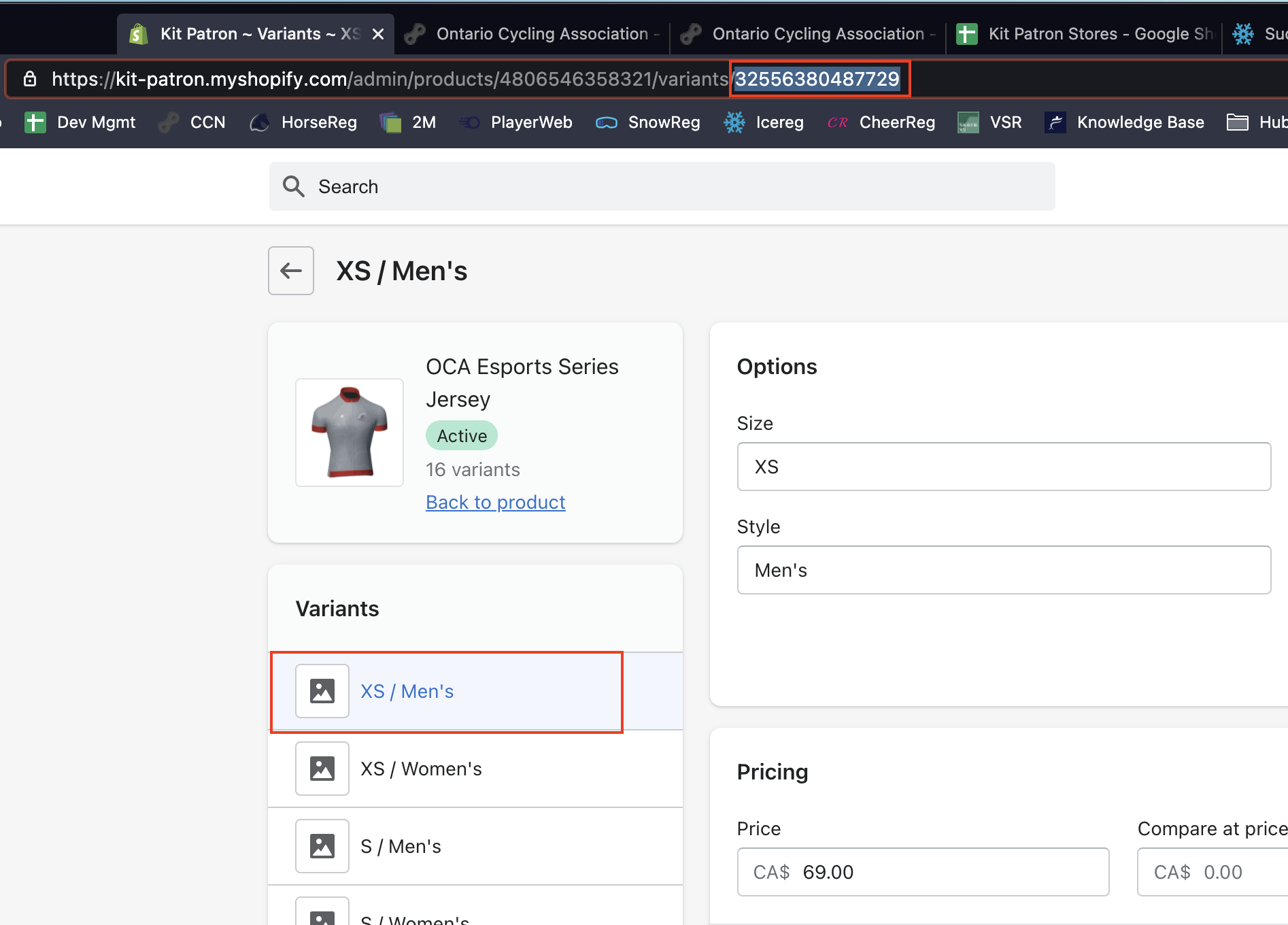Image resolution: width=1288 pixels, height=925 pixels.
Task: Open the Dev Mgmt bookmark
Action: (80, 122)
